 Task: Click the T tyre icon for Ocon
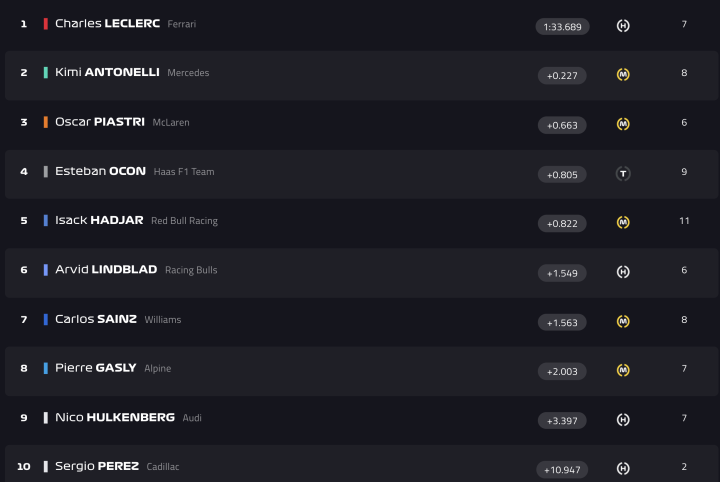pyautogui.click(x=623, y=174)
